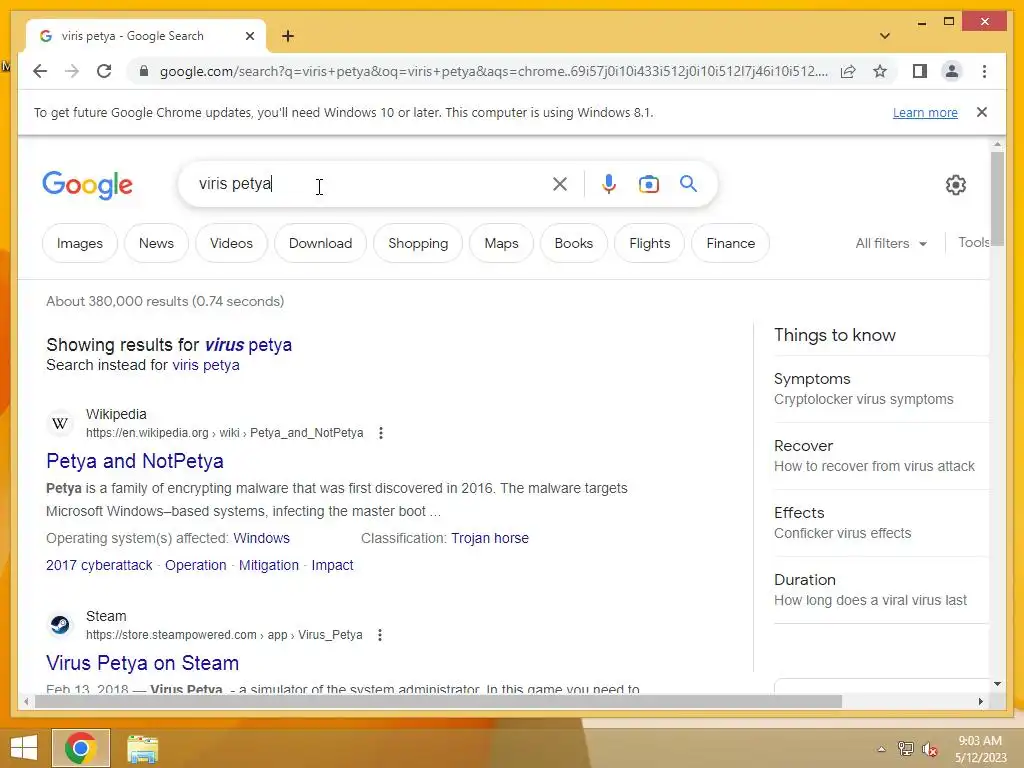The image size is (1024, 768).
Task: Select the Download filter chip
Action: tap(320, 243)
